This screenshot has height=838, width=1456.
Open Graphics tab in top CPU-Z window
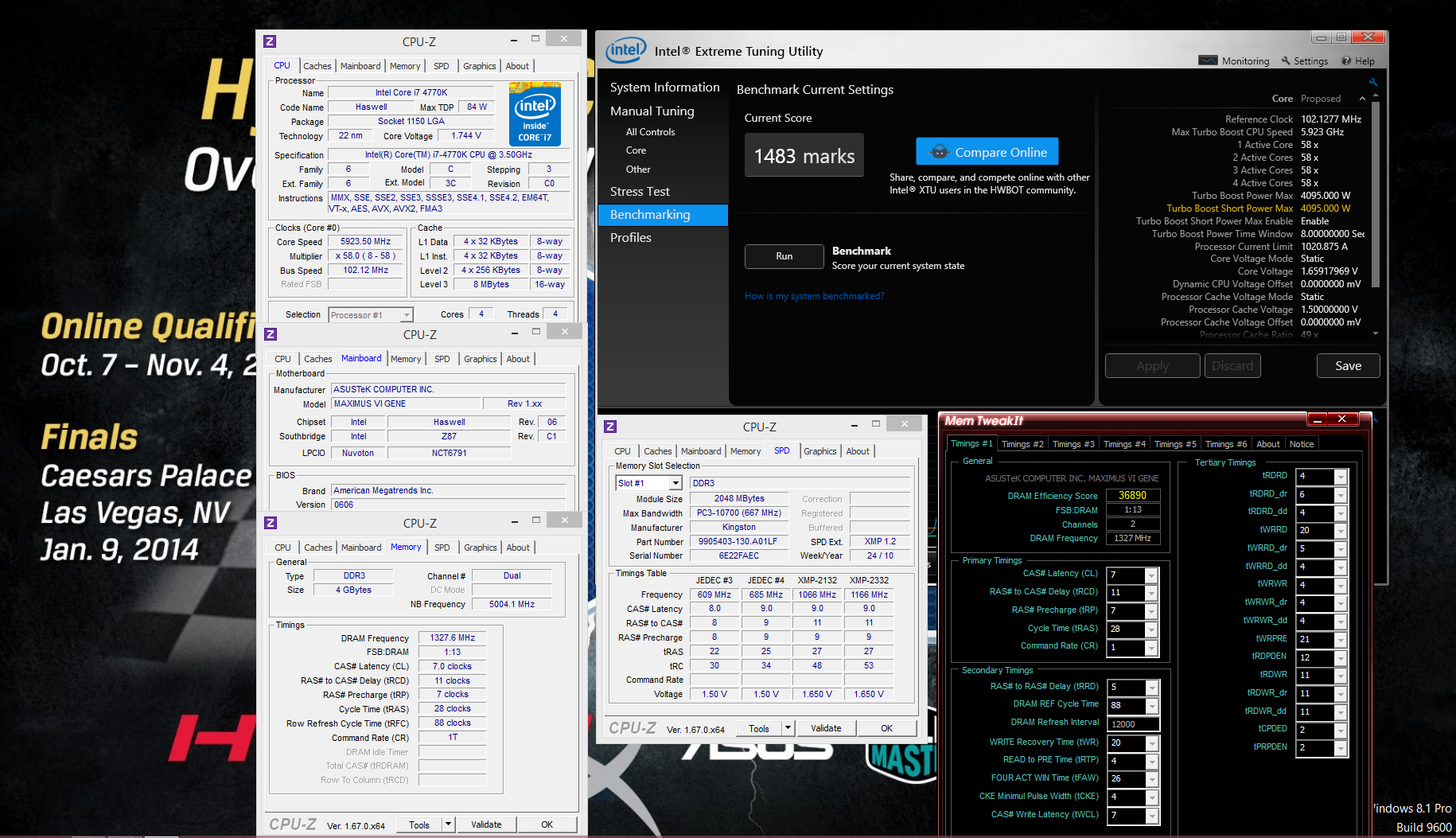point(479,66)
